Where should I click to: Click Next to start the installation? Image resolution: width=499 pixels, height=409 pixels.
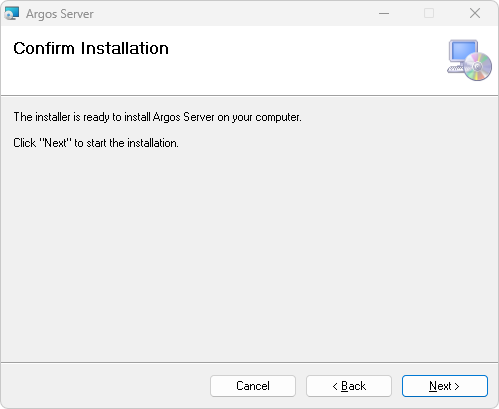pyautogui.click(x=445, y=386)
